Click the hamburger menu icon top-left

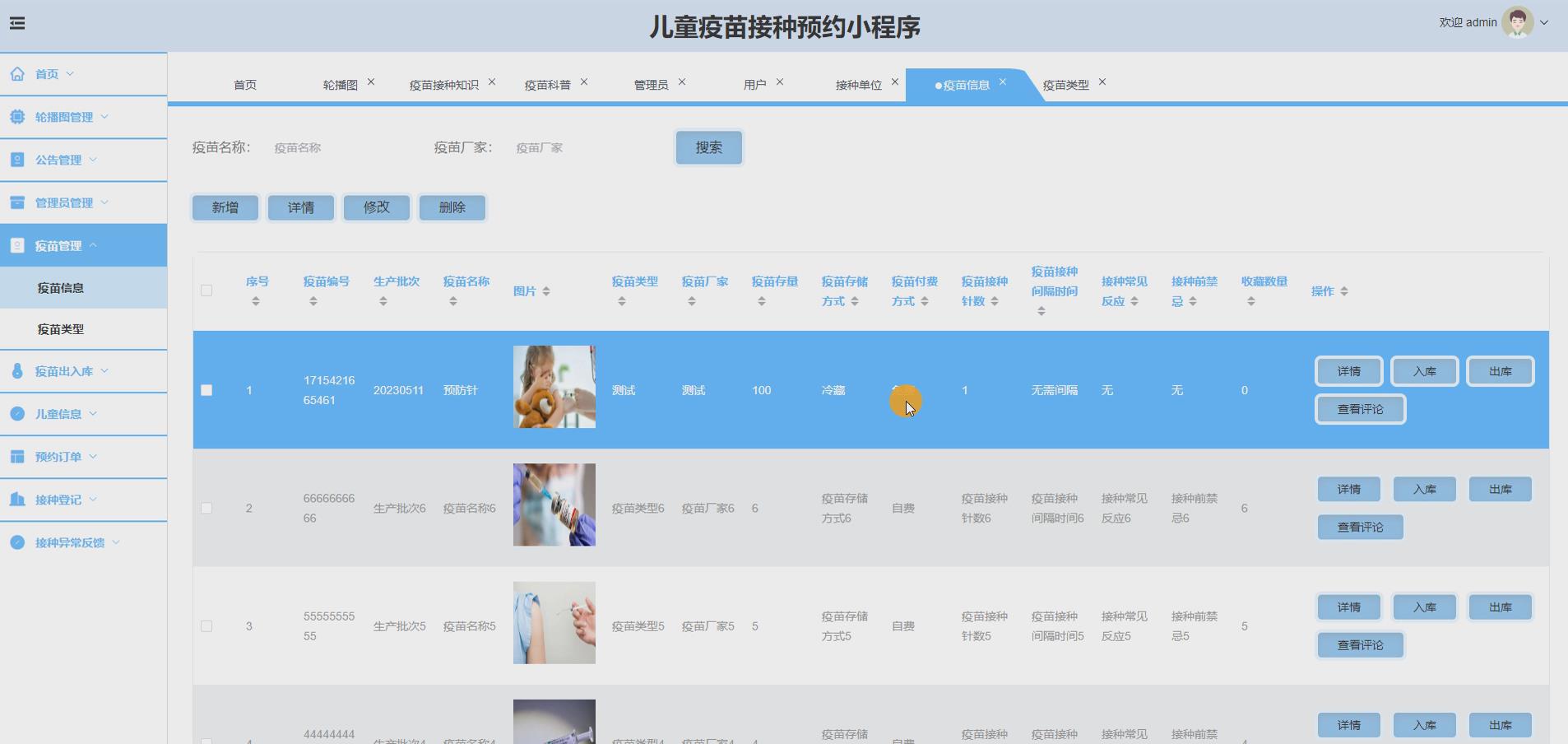[x=18, y=22]
